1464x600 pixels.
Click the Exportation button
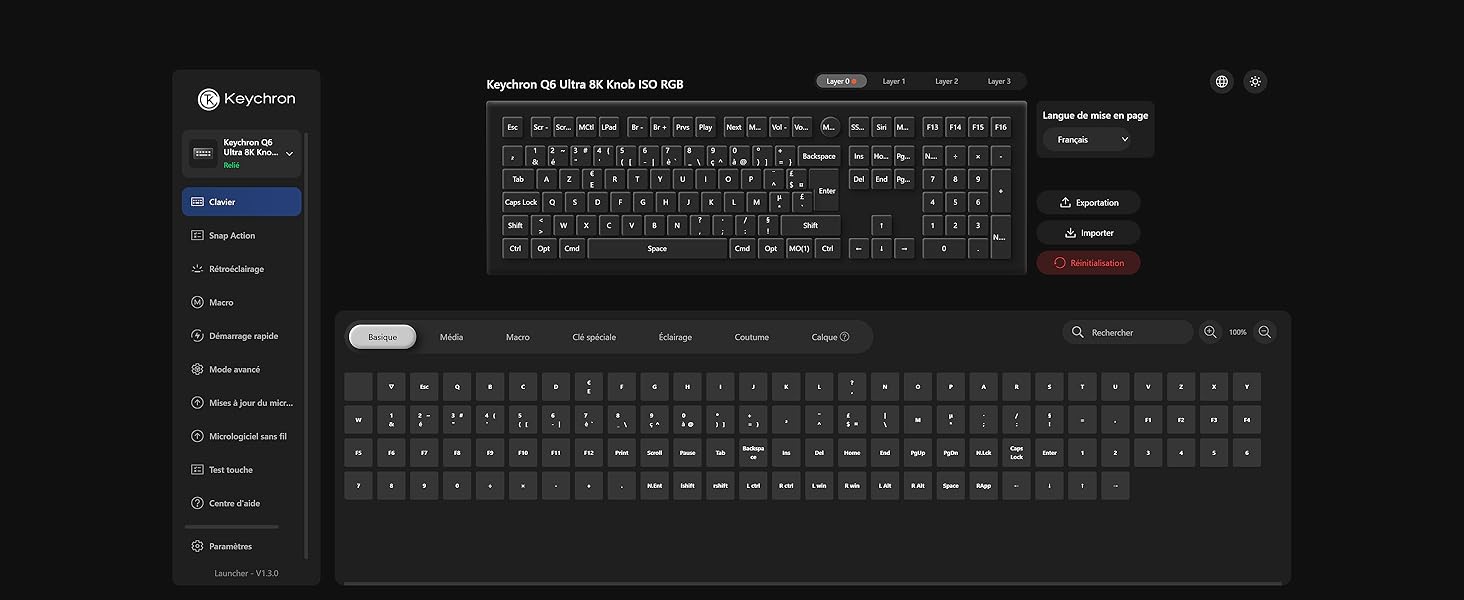point(1088,203)
